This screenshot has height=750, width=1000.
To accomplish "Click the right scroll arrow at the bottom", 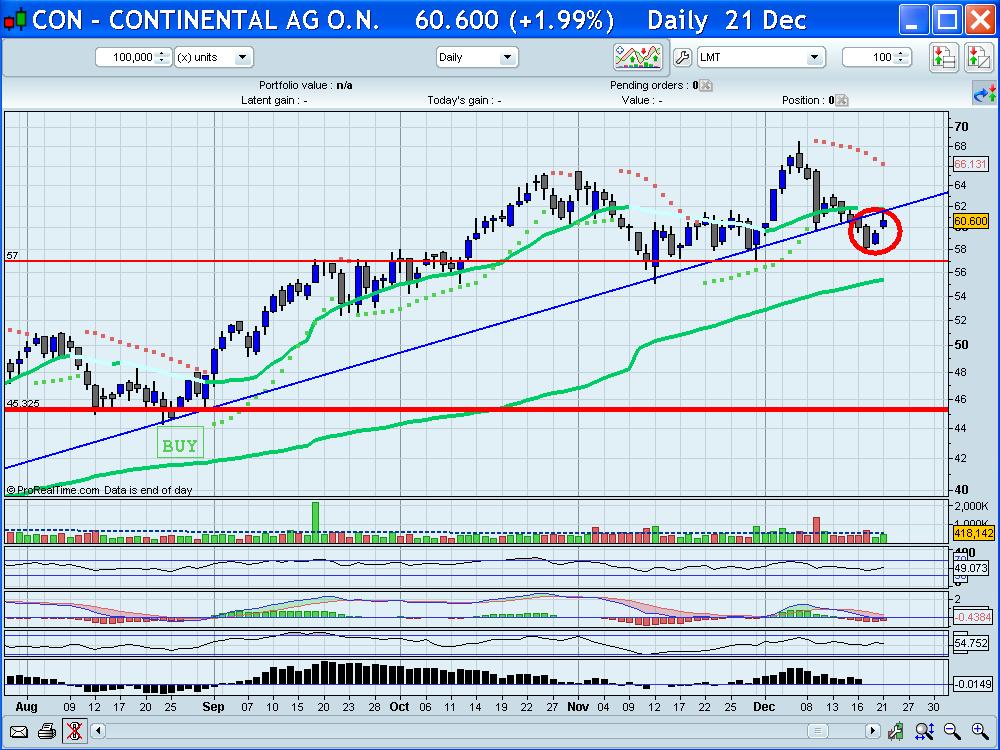I will 872,730.
